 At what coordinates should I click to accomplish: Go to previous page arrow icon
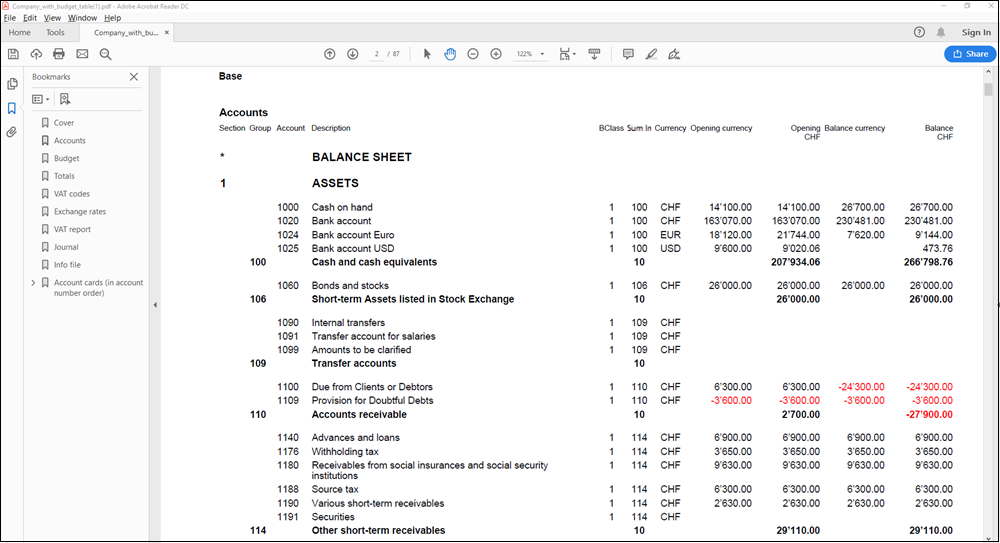coord(330,54)
